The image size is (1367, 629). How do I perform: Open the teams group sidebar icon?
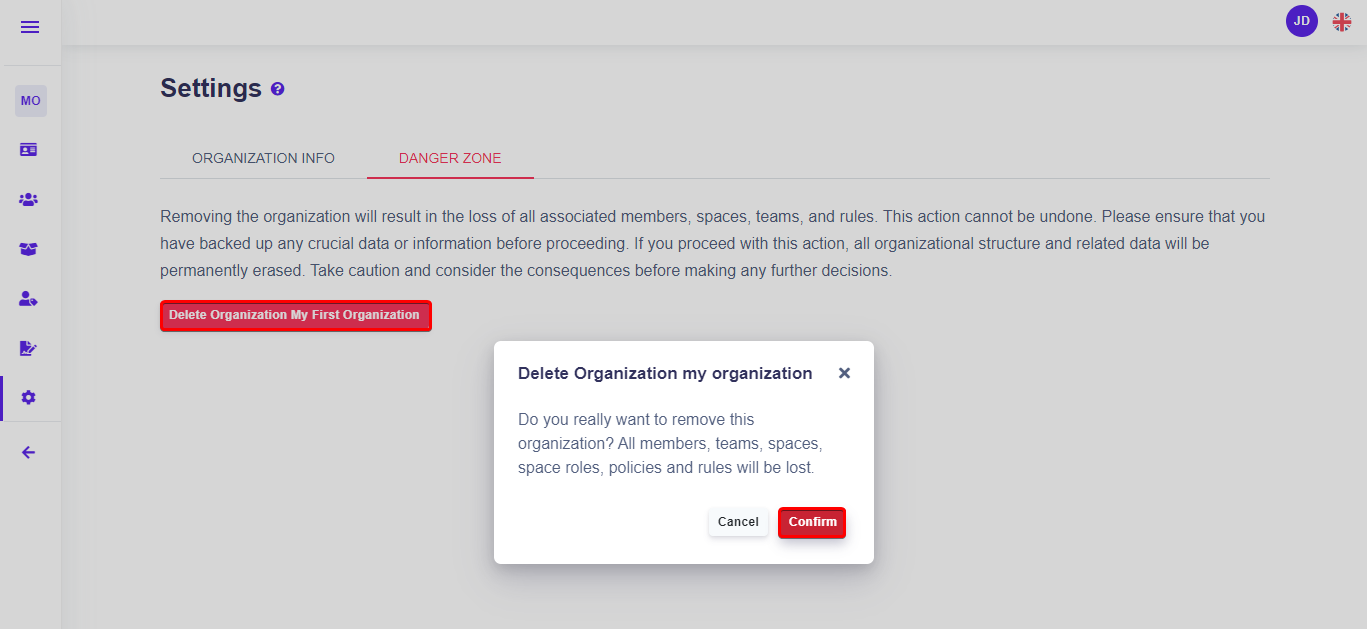coord(28,199)
